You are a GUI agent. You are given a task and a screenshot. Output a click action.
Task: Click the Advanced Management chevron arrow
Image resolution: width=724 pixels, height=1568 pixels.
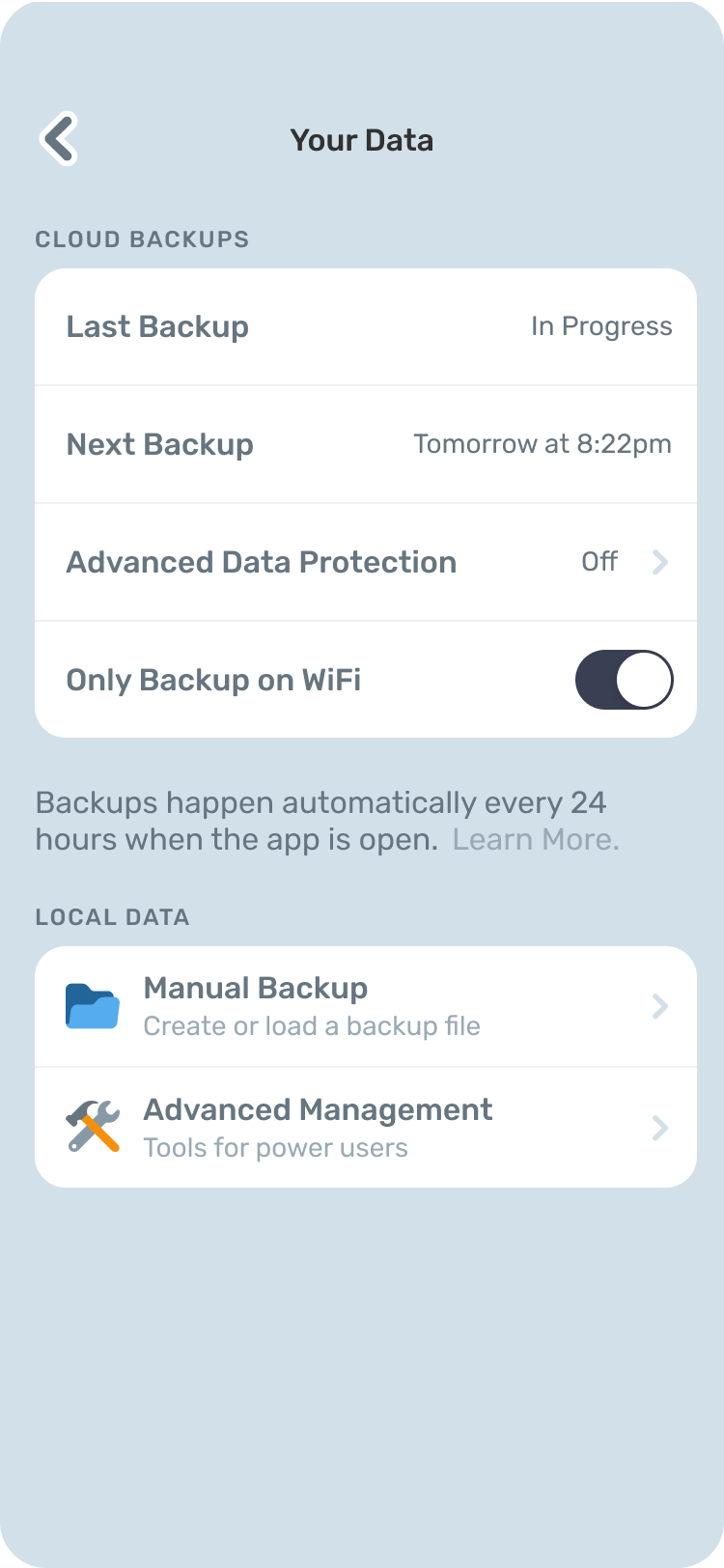tap(660, 1127)
